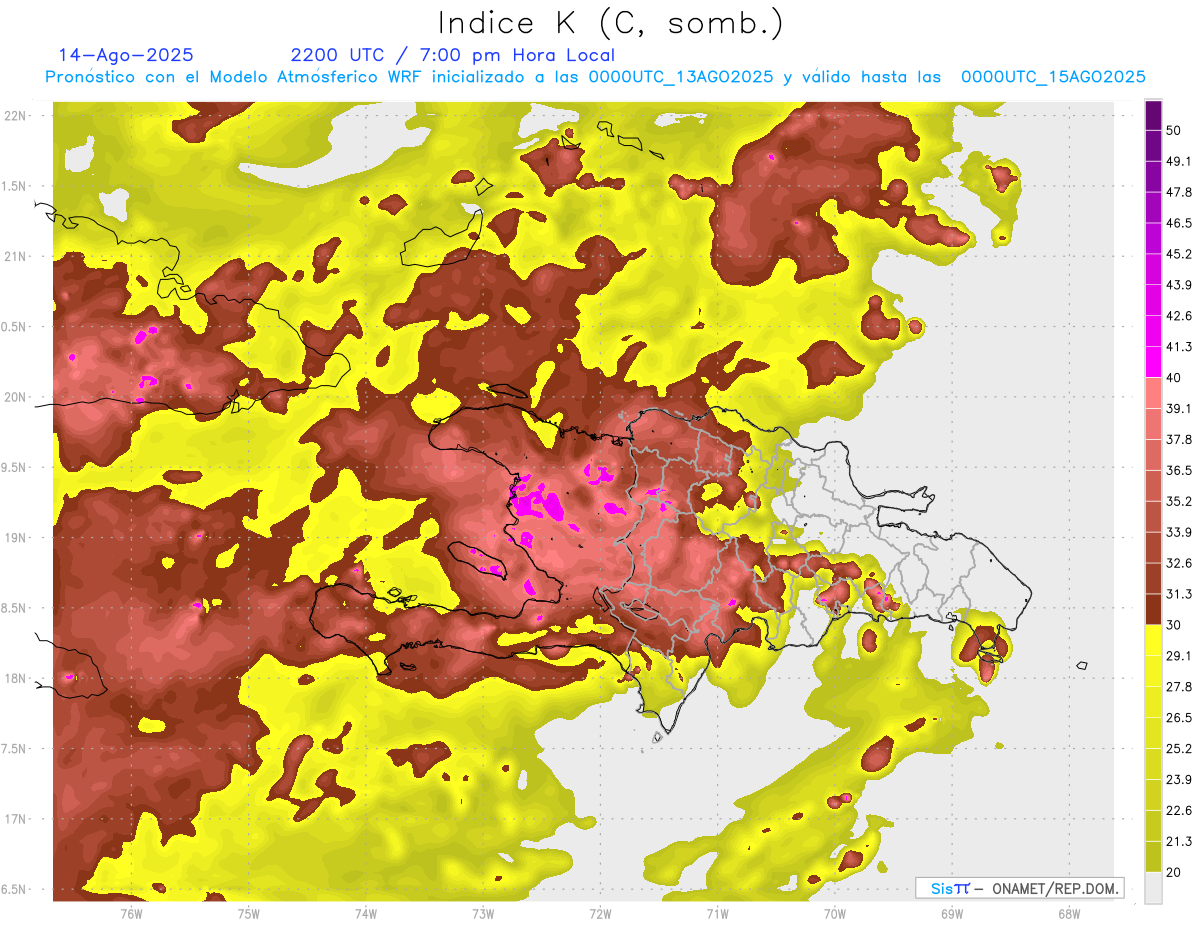The height and width of the screenshot is (927, 1200).
Task: Click the colorbar value "27.8"
Action: point(1178,687)
